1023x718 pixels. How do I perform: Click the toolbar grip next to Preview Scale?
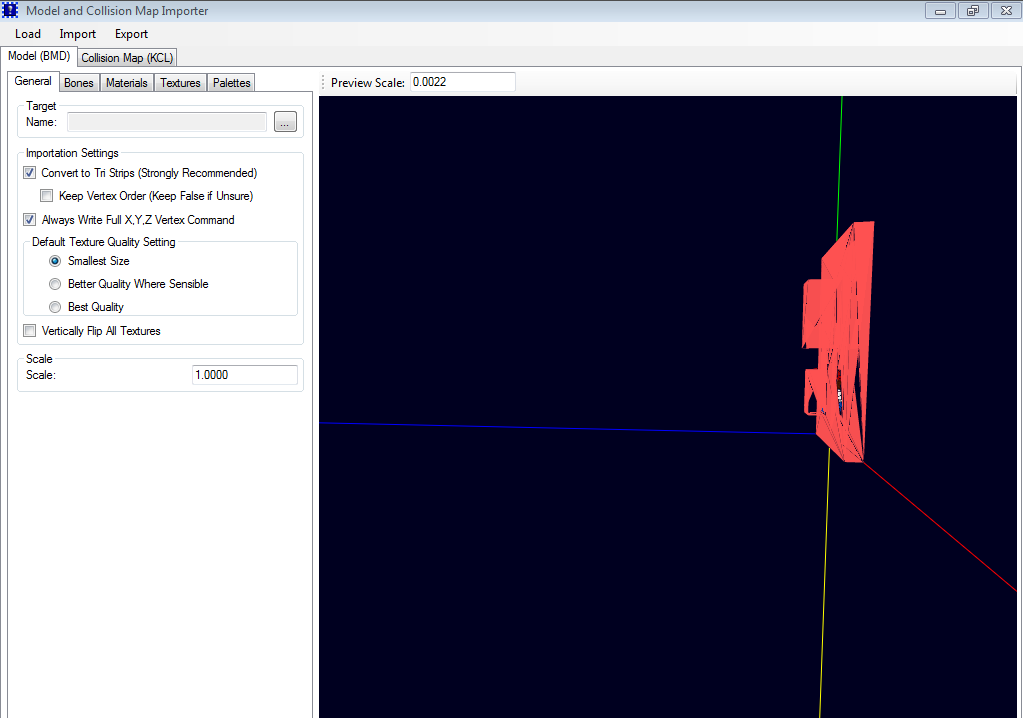click(323, 82)
